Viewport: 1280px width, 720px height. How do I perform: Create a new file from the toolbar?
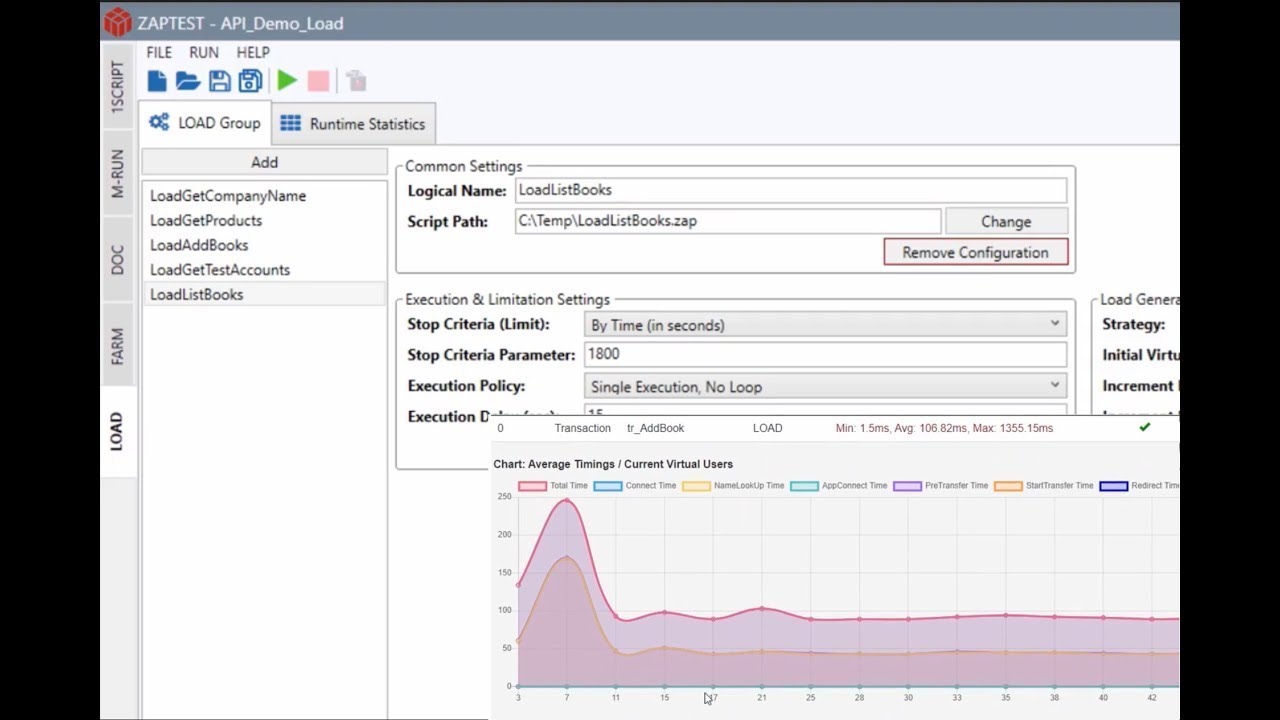[157, 81]
